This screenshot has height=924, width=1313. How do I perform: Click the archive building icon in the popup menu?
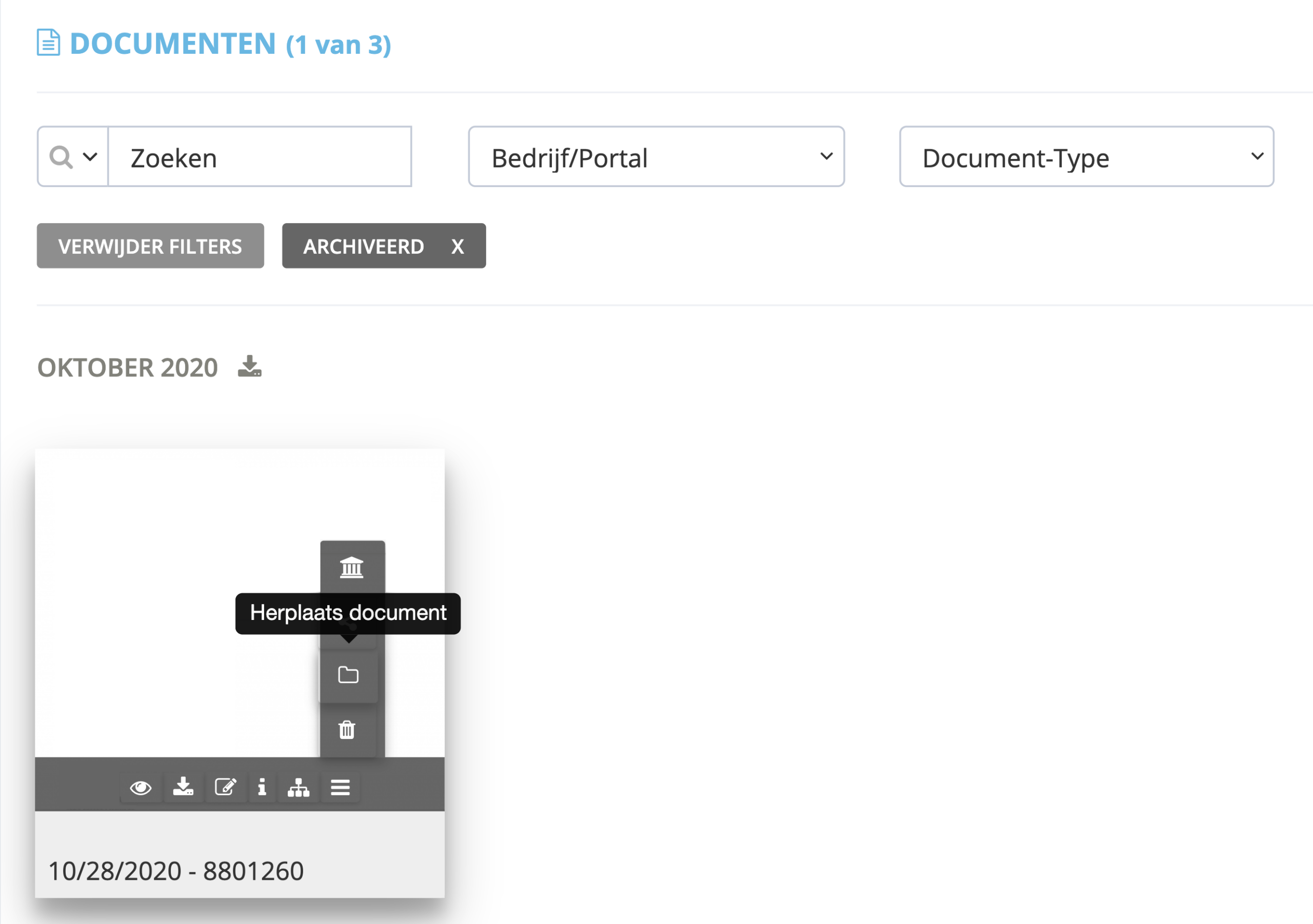point(352,568)
